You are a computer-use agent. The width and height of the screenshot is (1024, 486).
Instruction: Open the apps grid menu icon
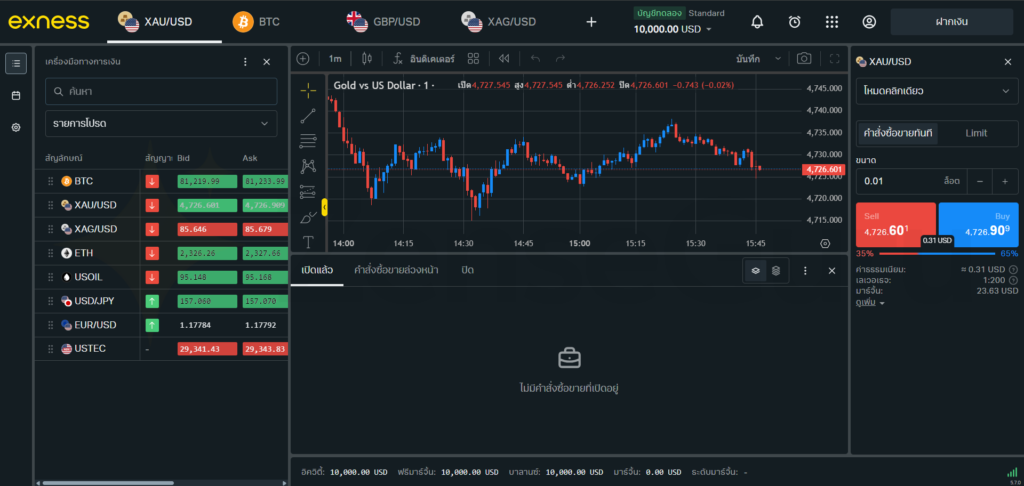[831, 22]
